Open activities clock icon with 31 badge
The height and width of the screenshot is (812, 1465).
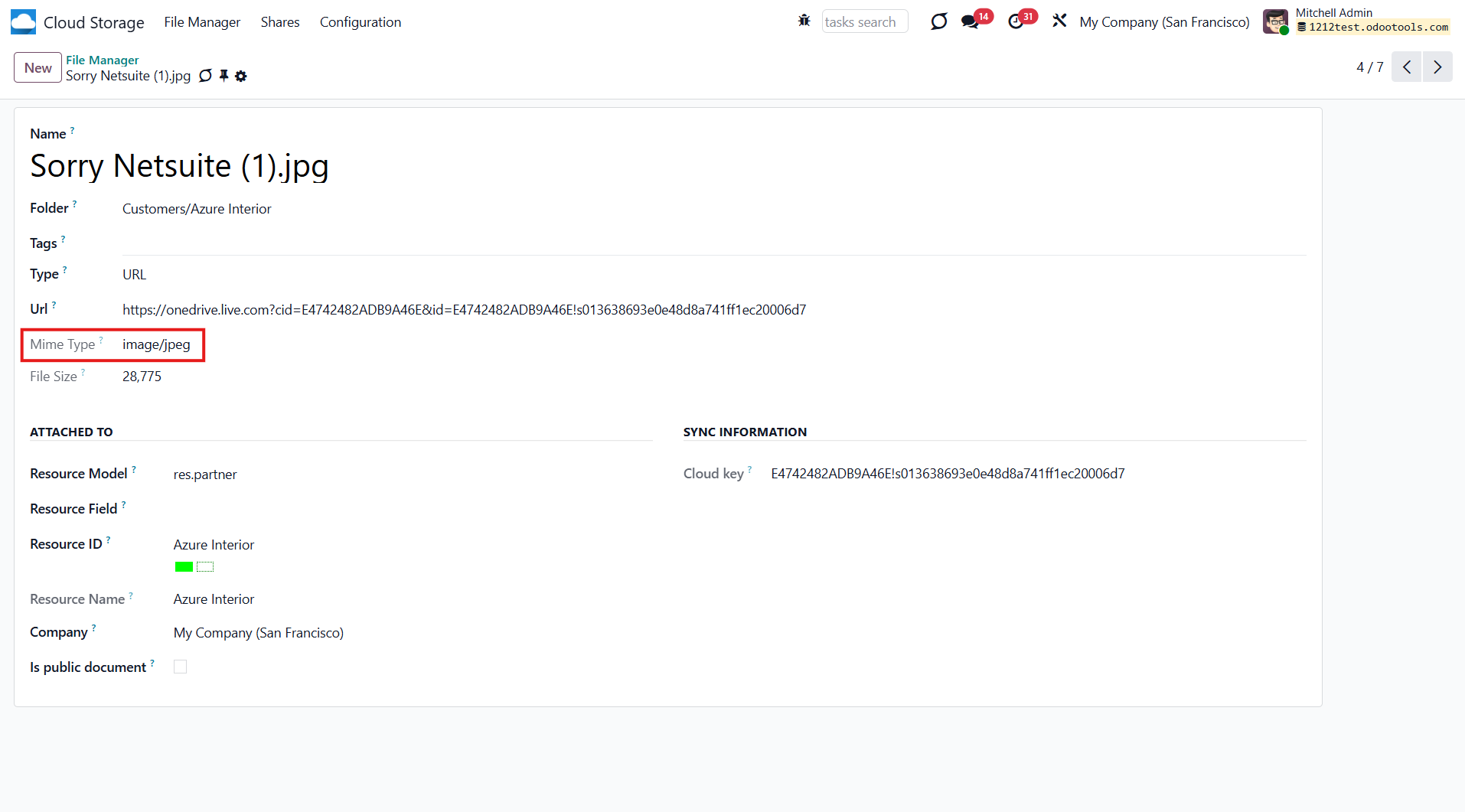pyautogui.click(x=1016, y=21)
